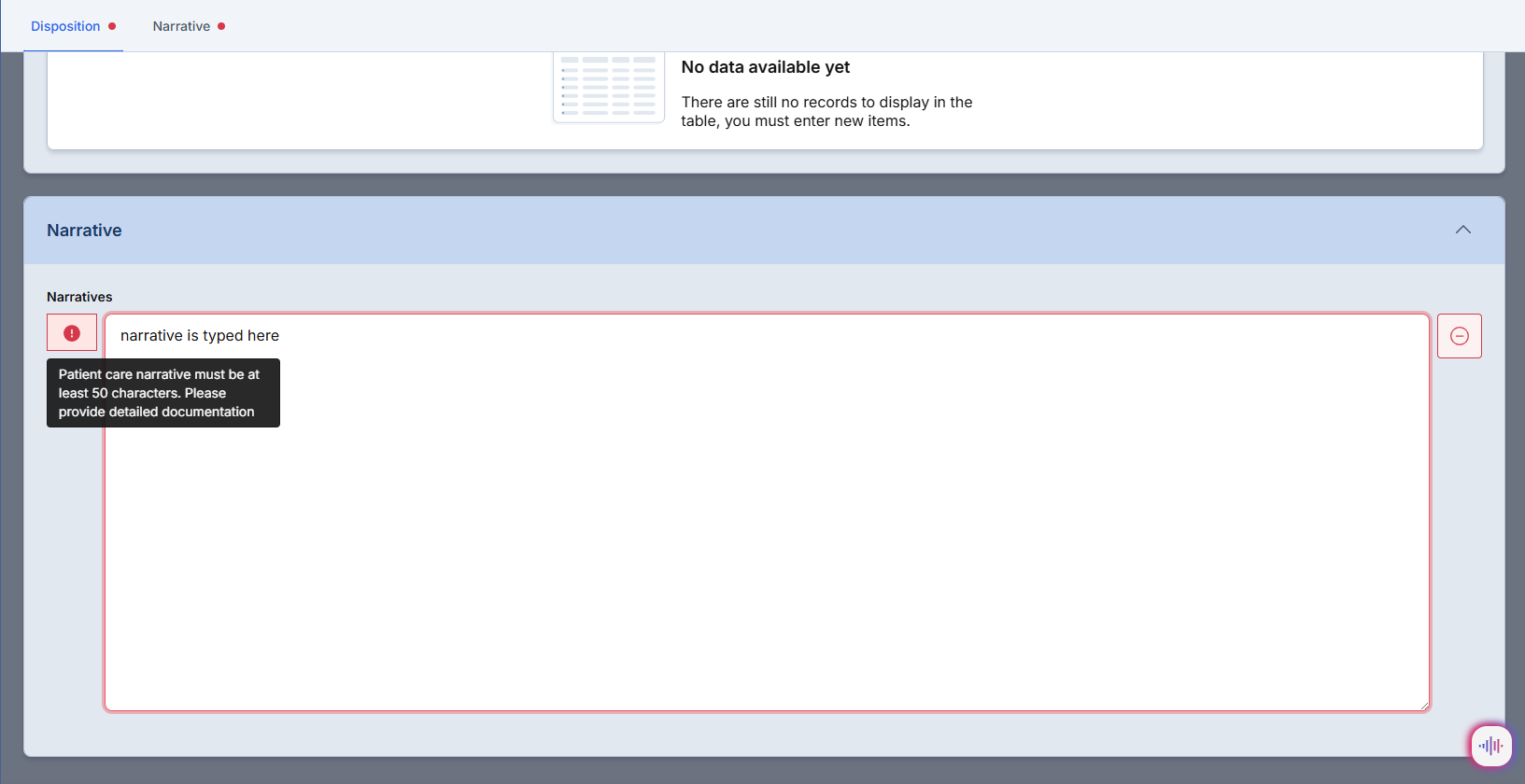Grab the text area resize handle
This screenshot has height=784, width=1525.
[1423, 706]
